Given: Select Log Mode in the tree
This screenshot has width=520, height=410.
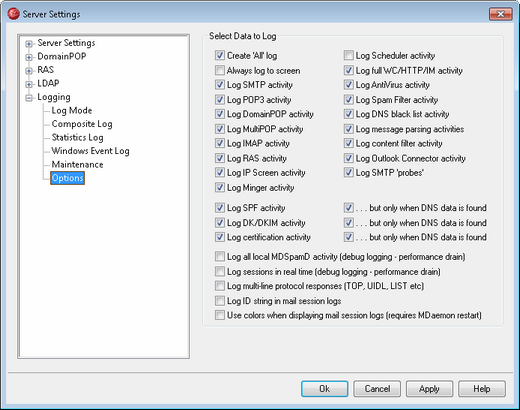Looking at the screenshot, I should tap(72, 110).
